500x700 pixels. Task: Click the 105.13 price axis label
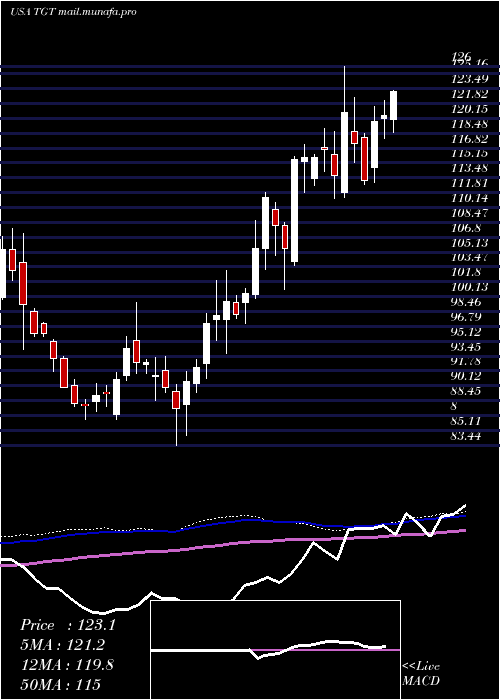469,243
